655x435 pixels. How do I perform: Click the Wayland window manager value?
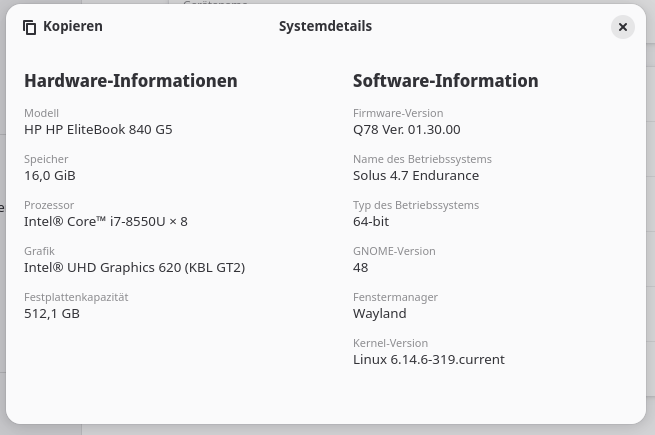click(380, 313)
